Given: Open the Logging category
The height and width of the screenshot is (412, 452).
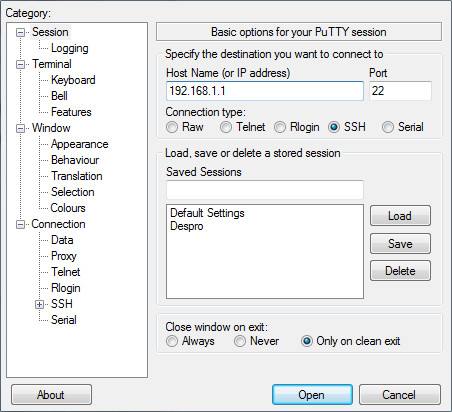Looking at the screenshot, I should [70, 48].
